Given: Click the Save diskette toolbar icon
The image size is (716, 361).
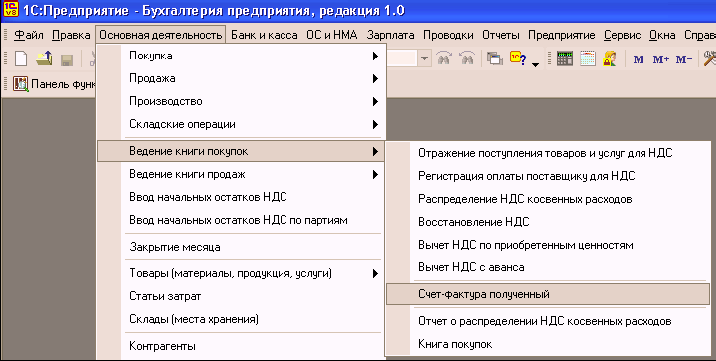Looking at the screenshot, I should coord(67,60).
